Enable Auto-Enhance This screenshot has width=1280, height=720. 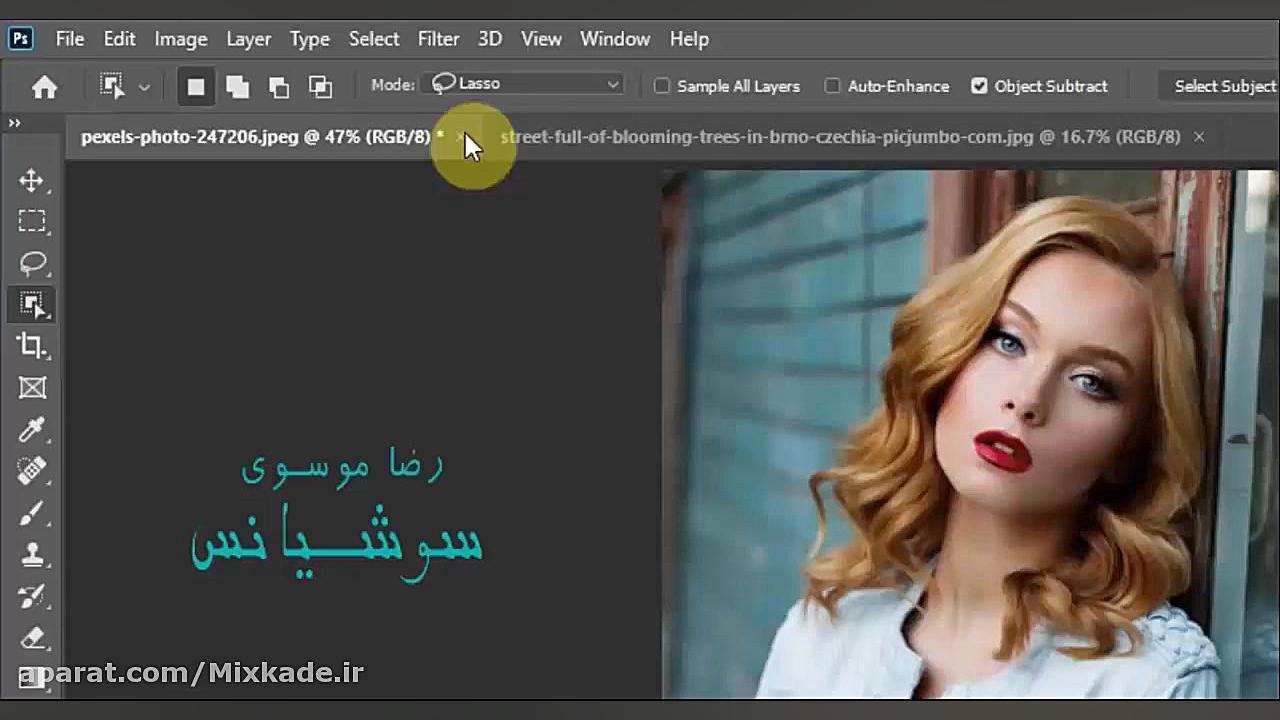click(x=832, y=86)
